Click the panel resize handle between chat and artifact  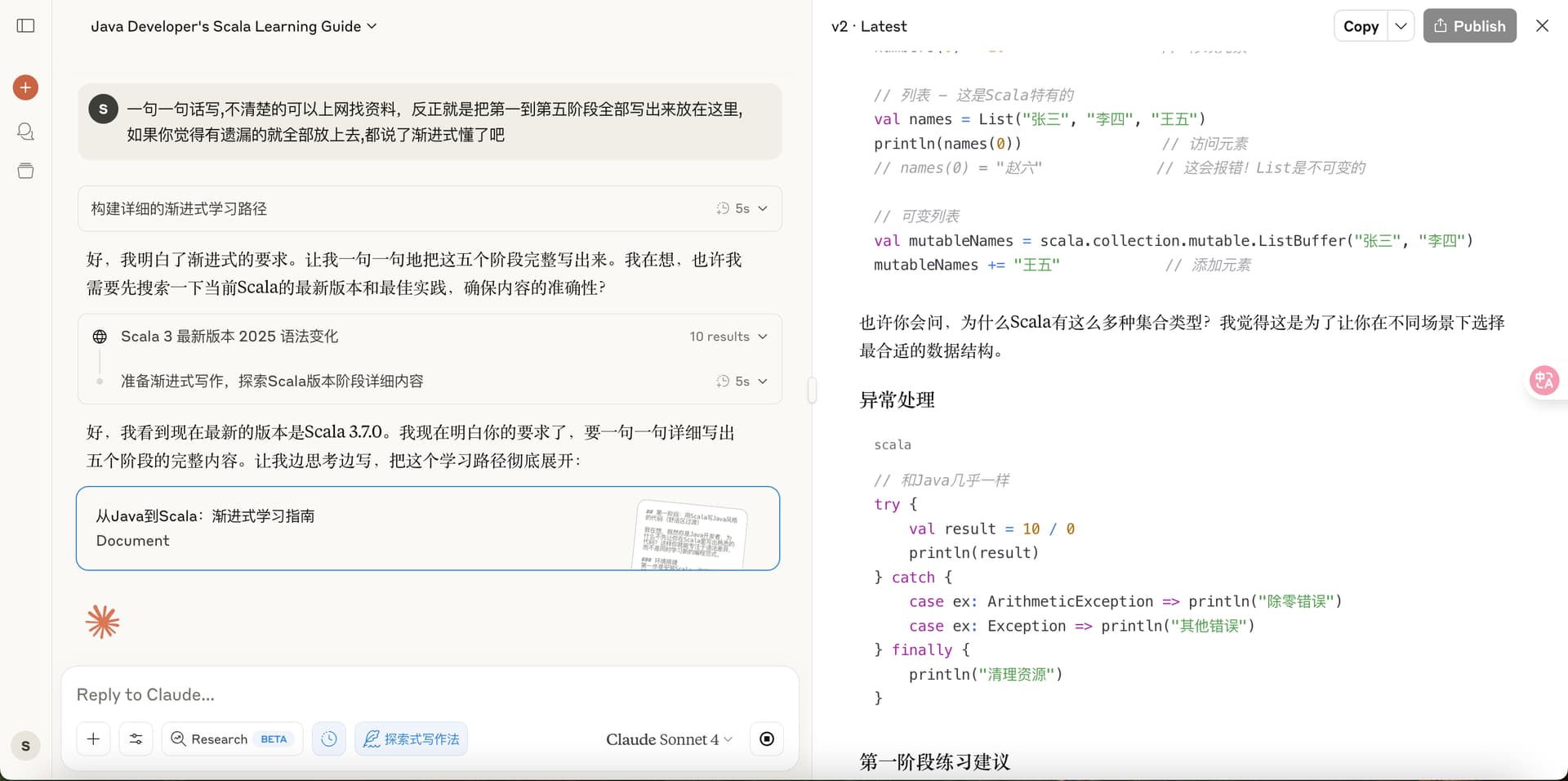812,390
